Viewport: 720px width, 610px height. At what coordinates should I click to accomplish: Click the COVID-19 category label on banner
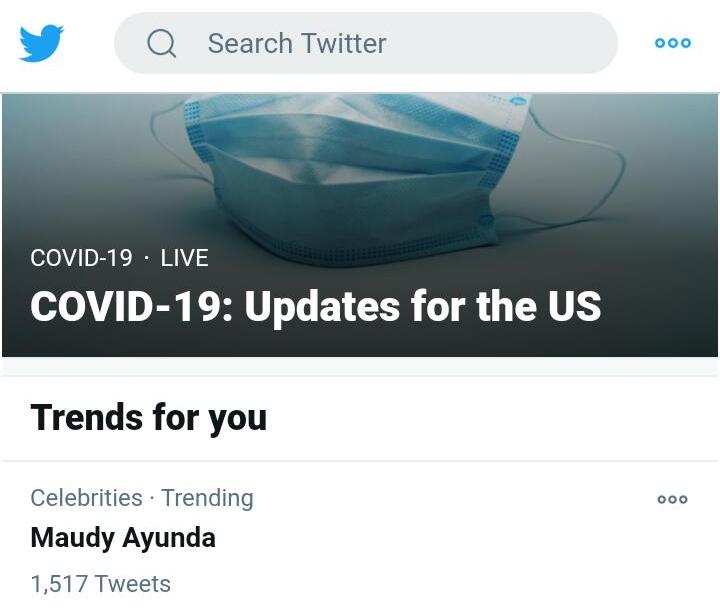point(81,258)
